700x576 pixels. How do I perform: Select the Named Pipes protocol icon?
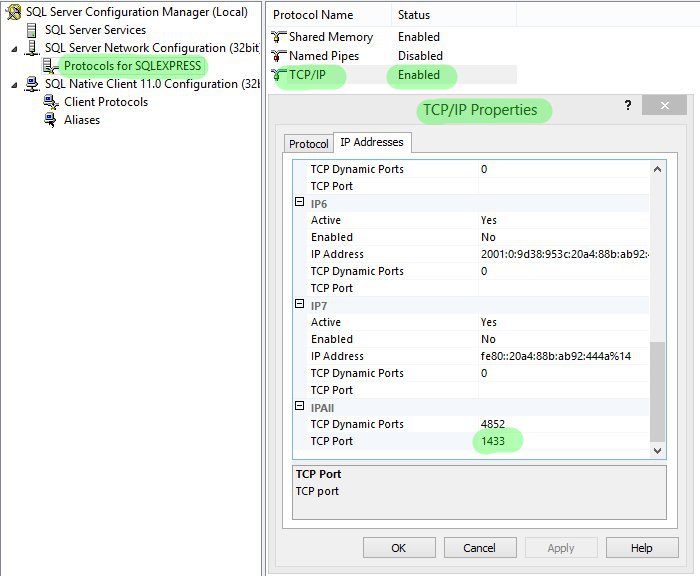tap(279, 56)
